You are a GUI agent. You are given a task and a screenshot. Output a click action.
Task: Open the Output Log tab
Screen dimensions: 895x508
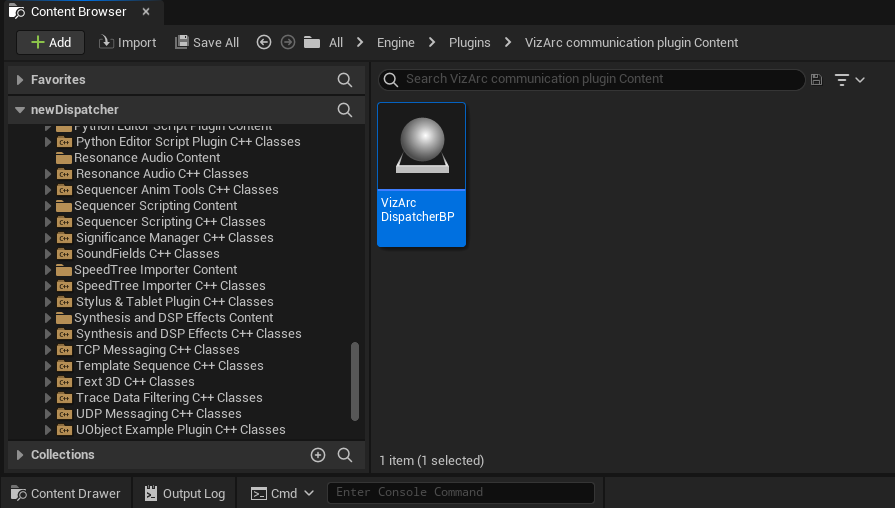tap(184, 493)
